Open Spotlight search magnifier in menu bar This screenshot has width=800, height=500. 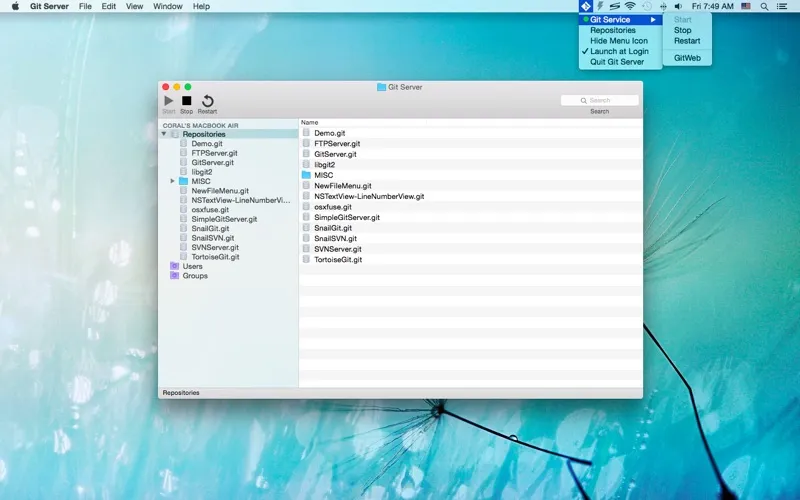pyautogui.click(x=764, y=6)
